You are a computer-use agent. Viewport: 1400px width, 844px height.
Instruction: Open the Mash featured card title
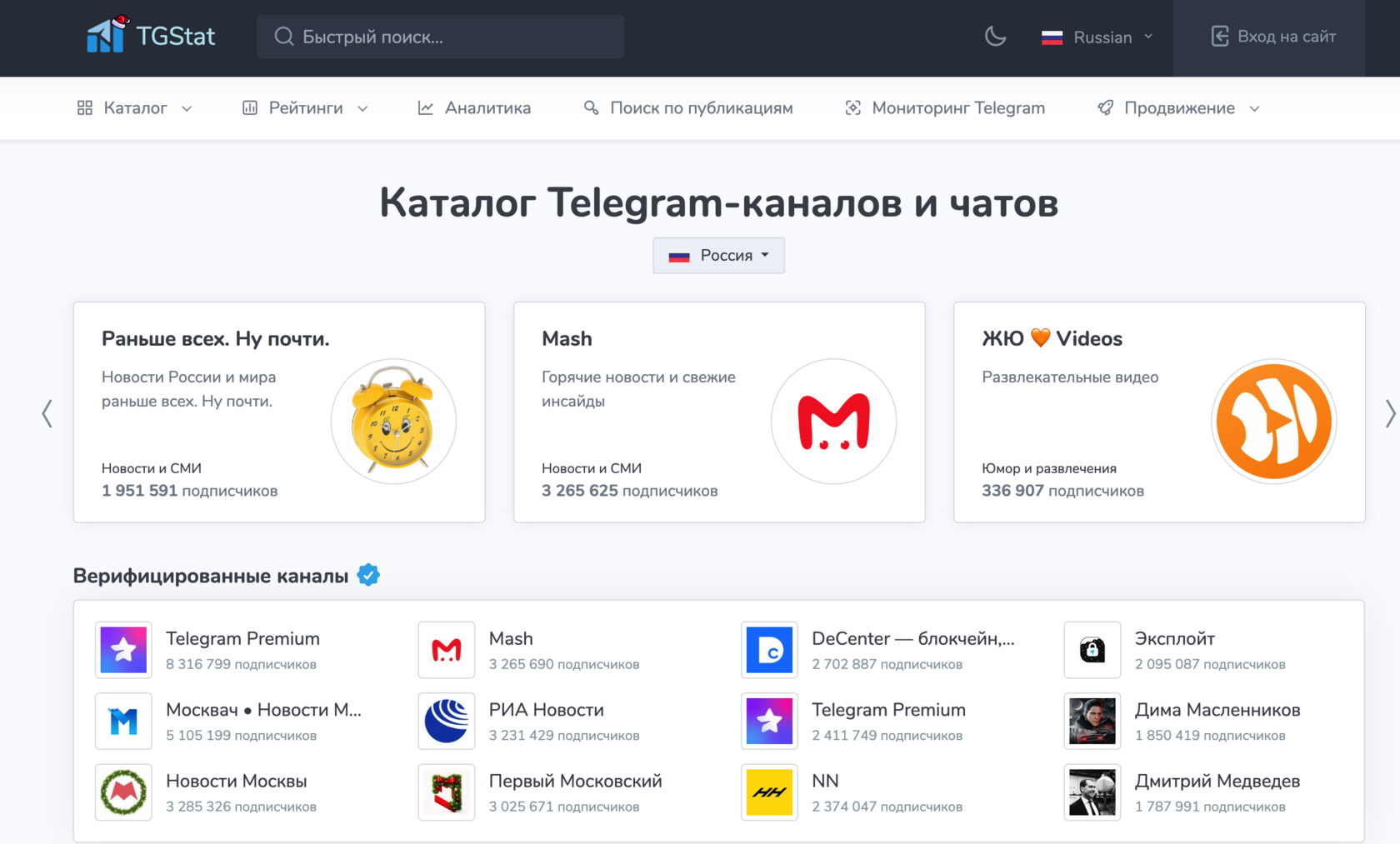click(567, 338)
